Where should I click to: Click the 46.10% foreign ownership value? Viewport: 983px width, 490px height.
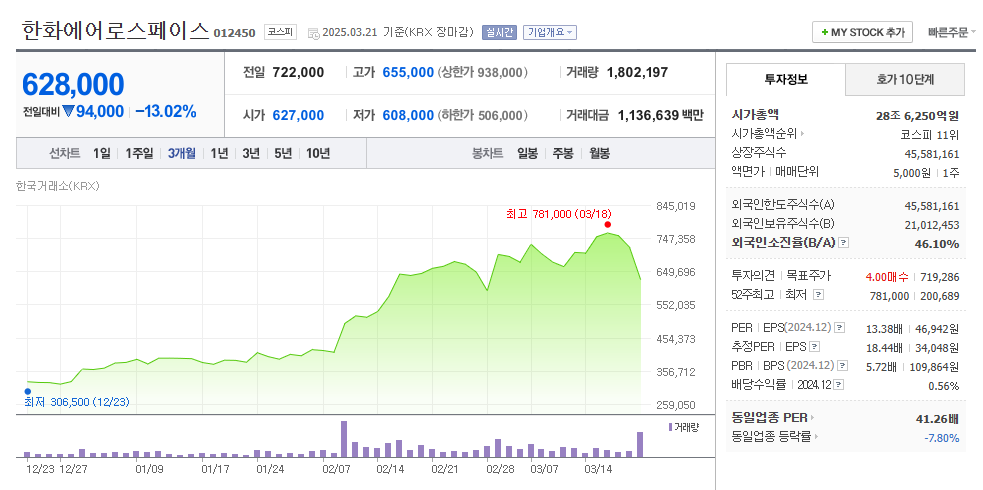click(x=937, y=244)
